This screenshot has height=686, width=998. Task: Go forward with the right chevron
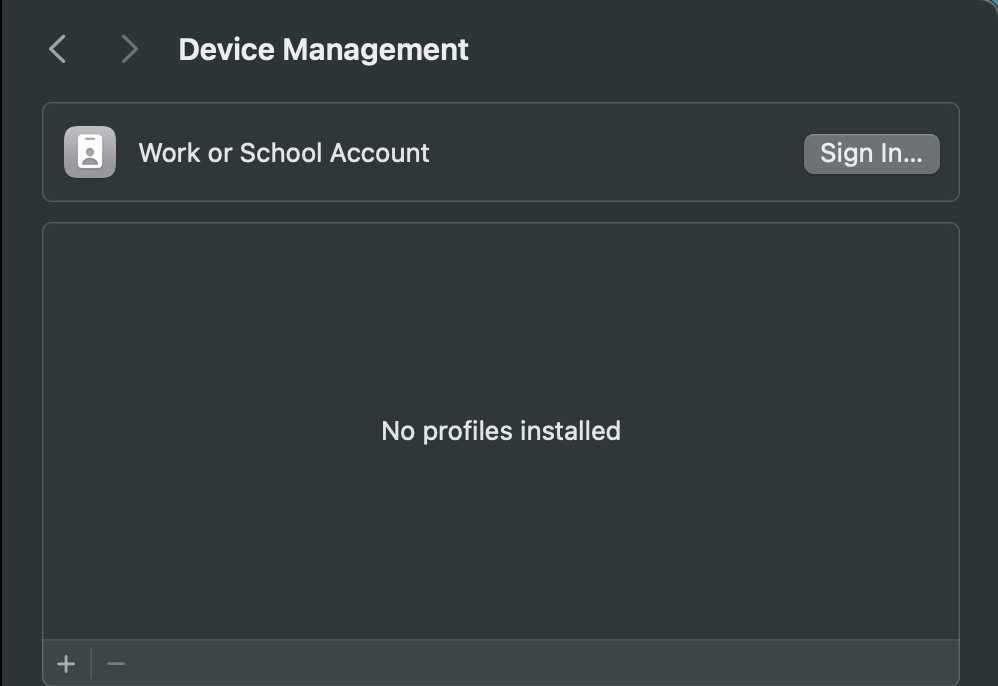[129, 49]
